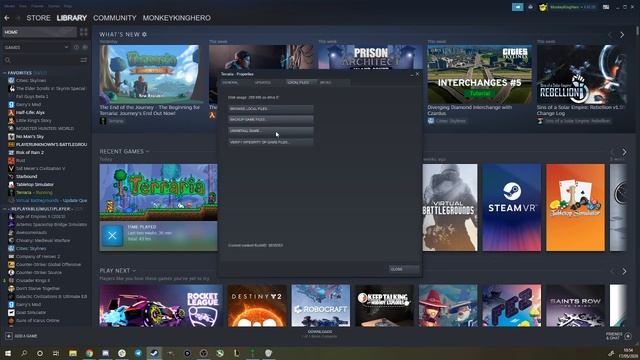Switch to GENERAL tab in Properties
This screenshot has width=640, height=360.
click(236, 82)
